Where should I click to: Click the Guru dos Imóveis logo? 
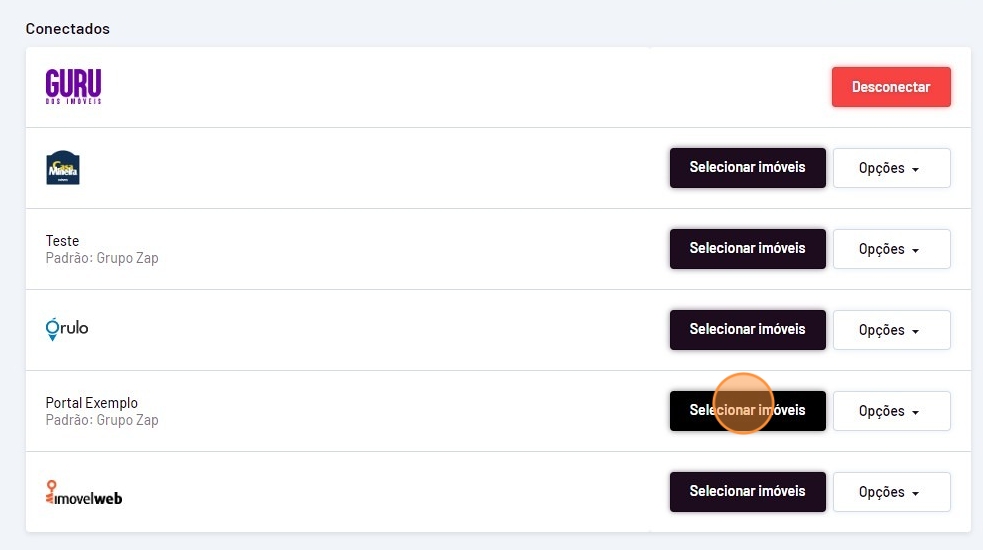point(73,87)
